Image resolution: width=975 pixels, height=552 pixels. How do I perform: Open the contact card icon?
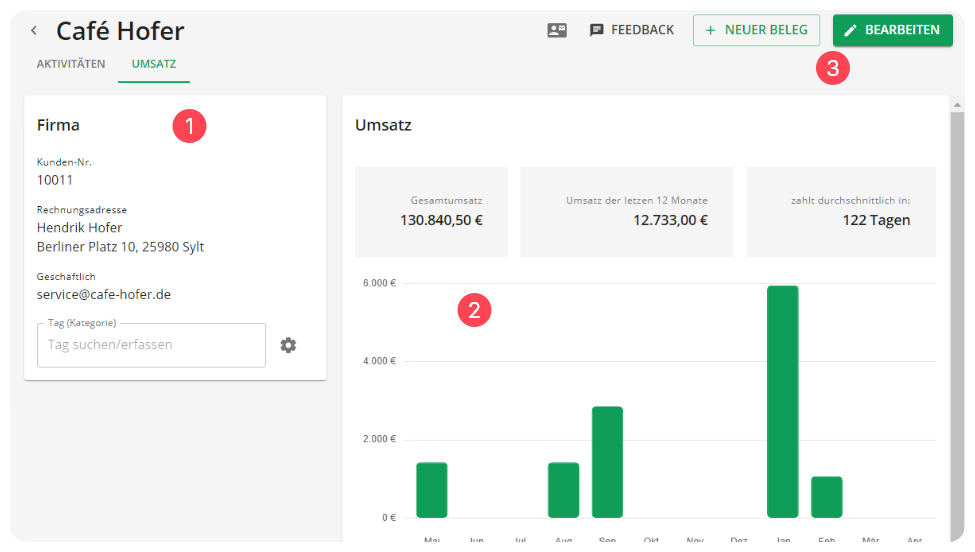click(557, 30)
